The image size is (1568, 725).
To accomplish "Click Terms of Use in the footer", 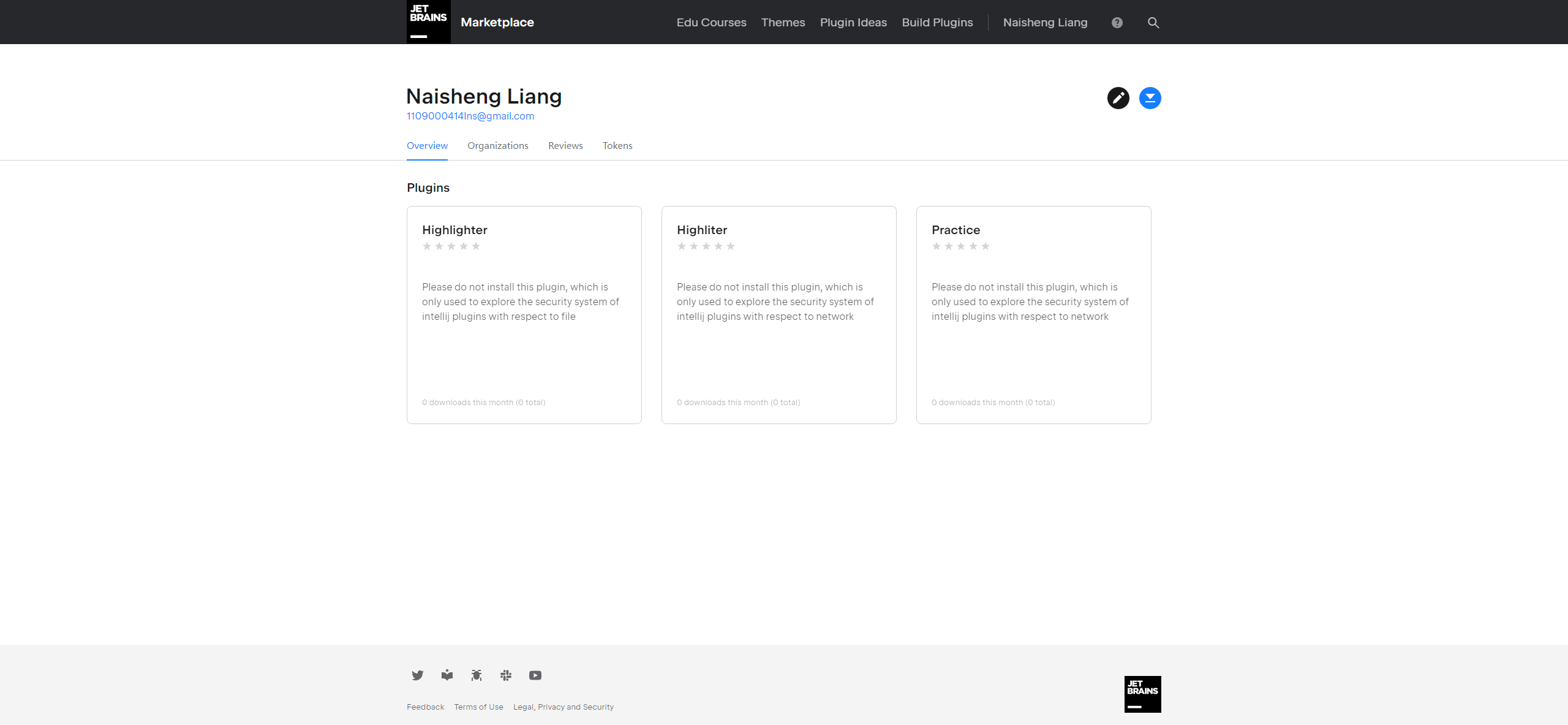I will 478,707.
